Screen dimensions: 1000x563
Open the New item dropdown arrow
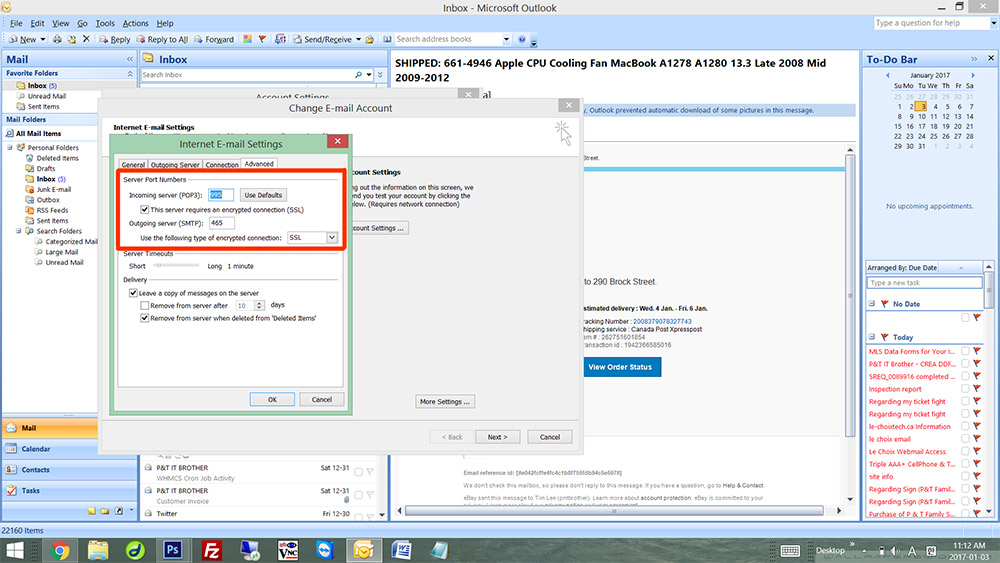click(x=43, y=40)
